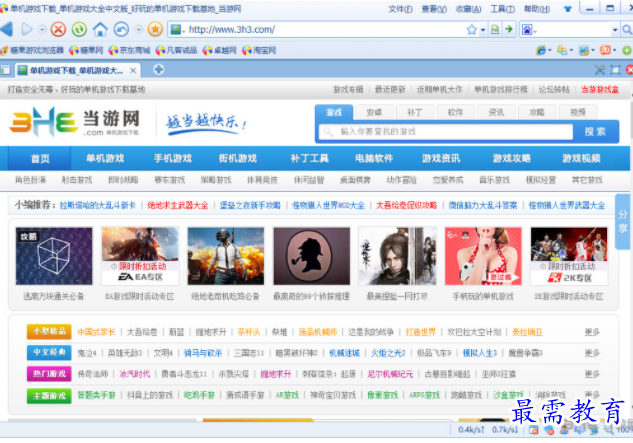Select the 安卓 search tab
Screen dimensions: 633x443
click(x=374, y=112)
